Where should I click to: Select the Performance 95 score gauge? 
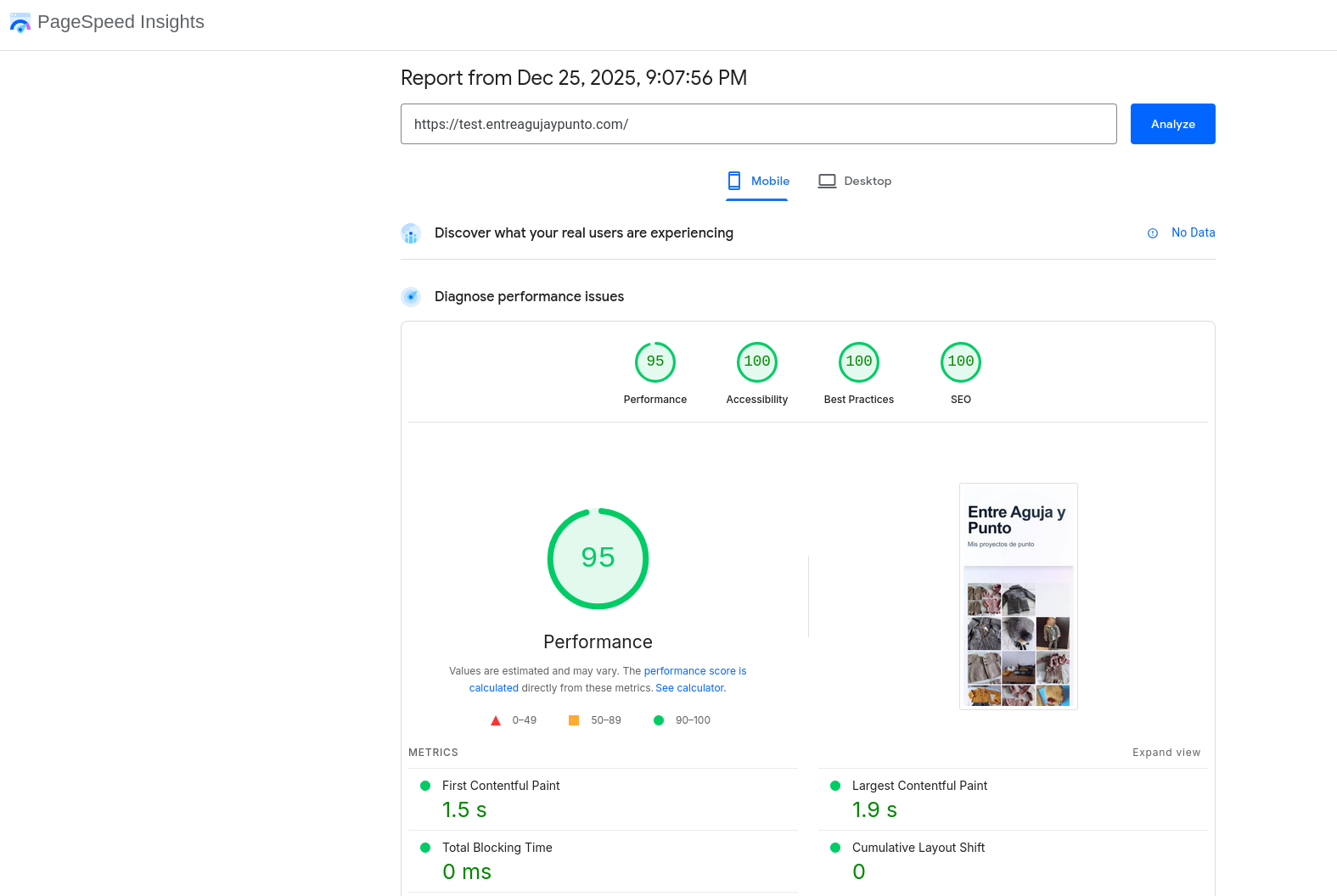pyautogui.click(x=655, y=363)
